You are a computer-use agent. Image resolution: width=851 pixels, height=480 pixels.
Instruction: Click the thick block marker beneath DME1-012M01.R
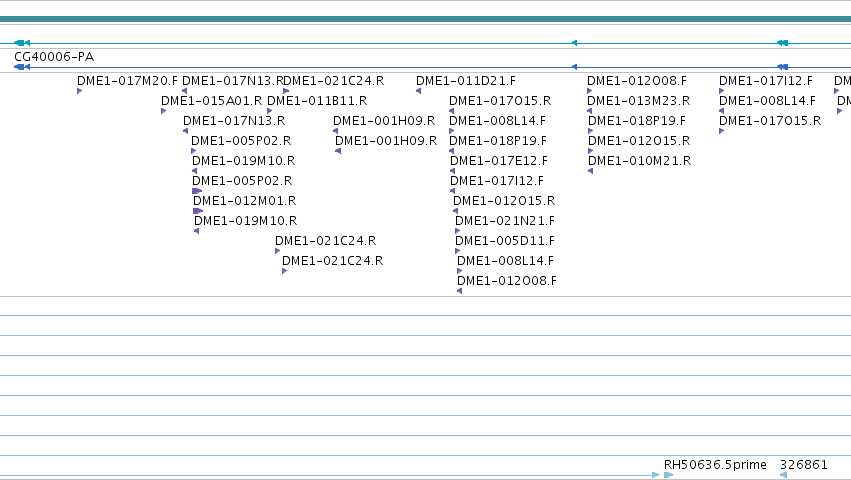click(x=198, y=211)
